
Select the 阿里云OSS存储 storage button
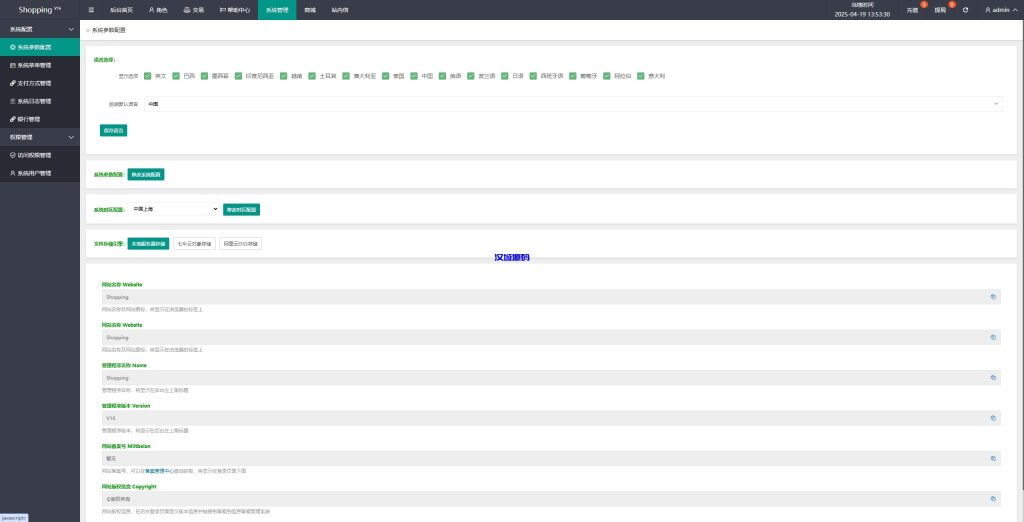240,243
